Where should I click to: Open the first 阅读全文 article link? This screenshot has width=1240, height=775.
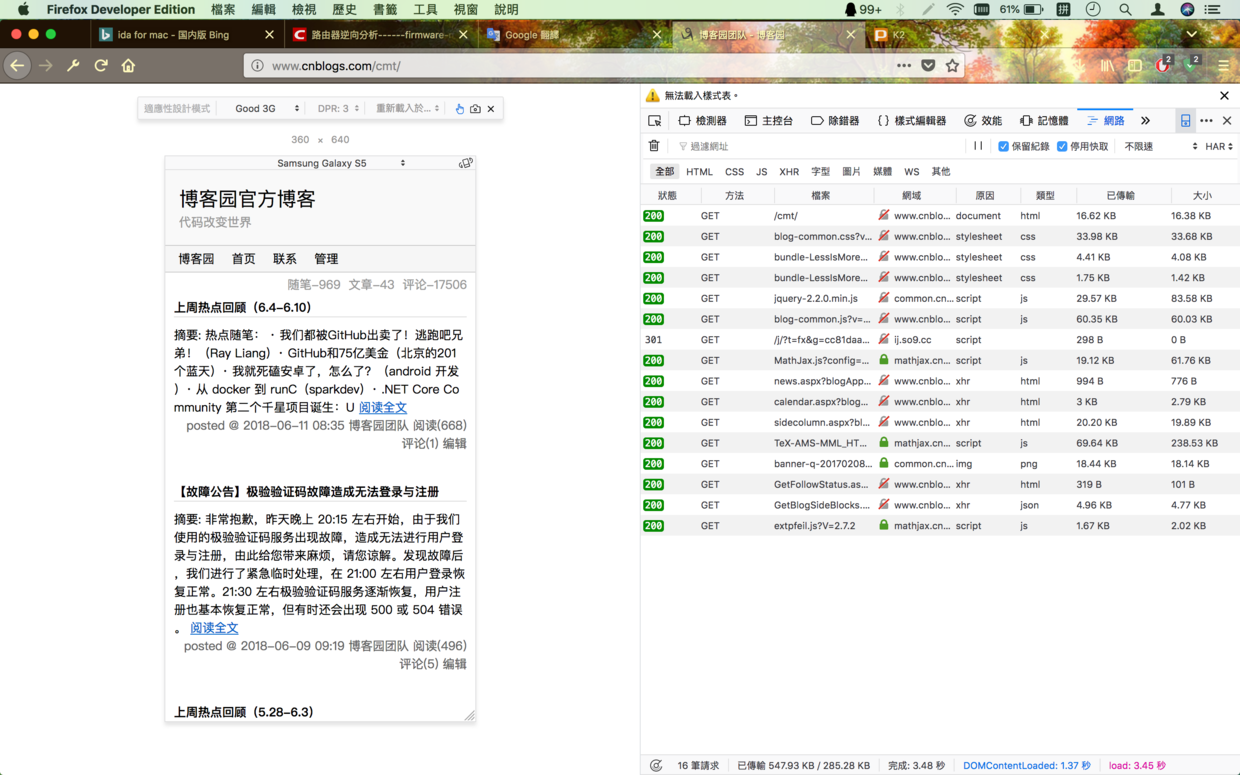383,407
